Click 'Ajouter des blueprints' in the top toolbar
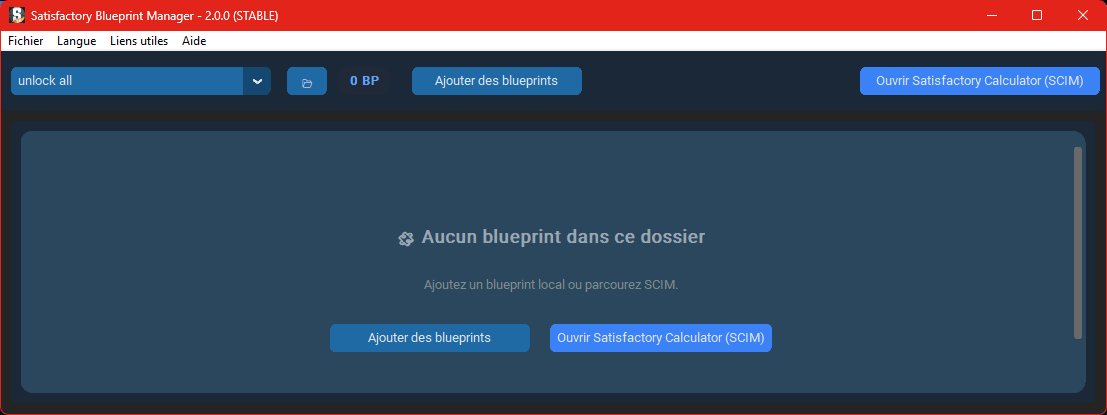This screenshot has height=415, width=1107. pyautogui.click(x=496, y=81)
